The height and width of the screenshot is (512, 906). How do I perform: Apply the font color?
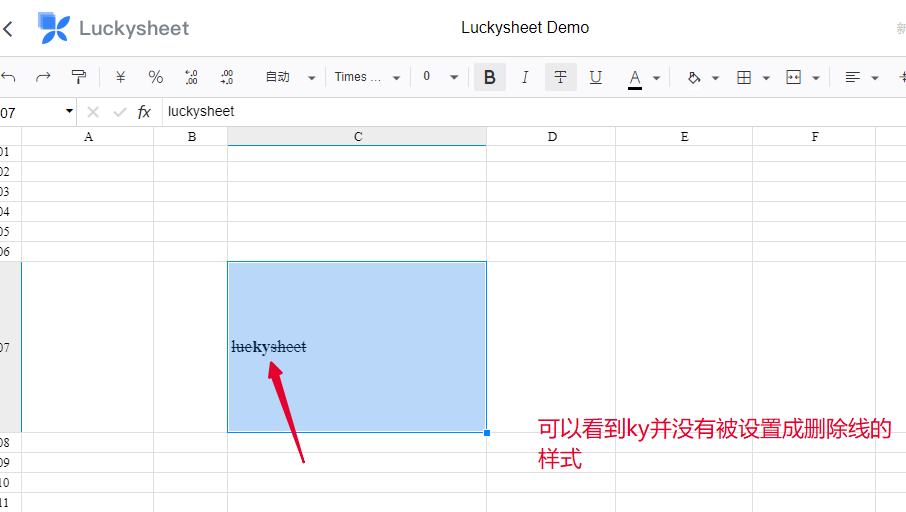click(635, 78)
